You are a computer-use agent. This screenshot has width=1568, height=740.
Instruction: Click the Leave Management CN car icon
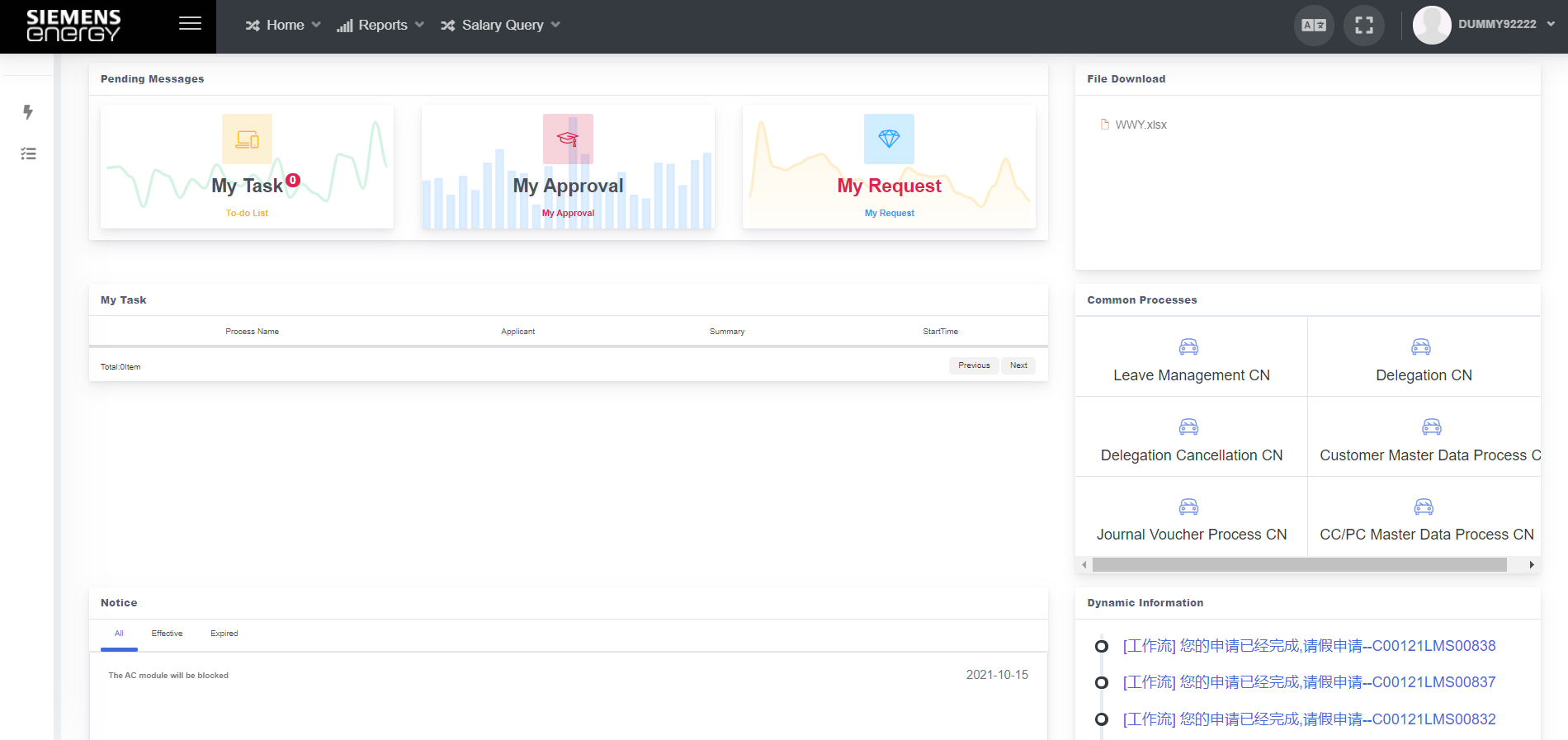(1188, 346)
